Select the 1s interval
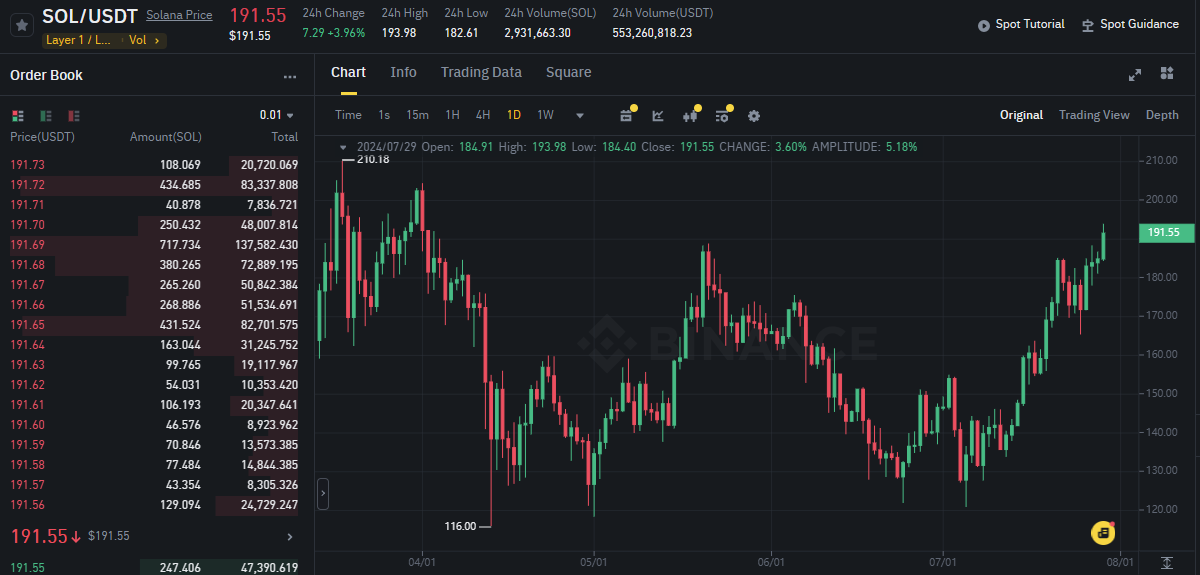Screen dimensions: 1200x575 384,115
